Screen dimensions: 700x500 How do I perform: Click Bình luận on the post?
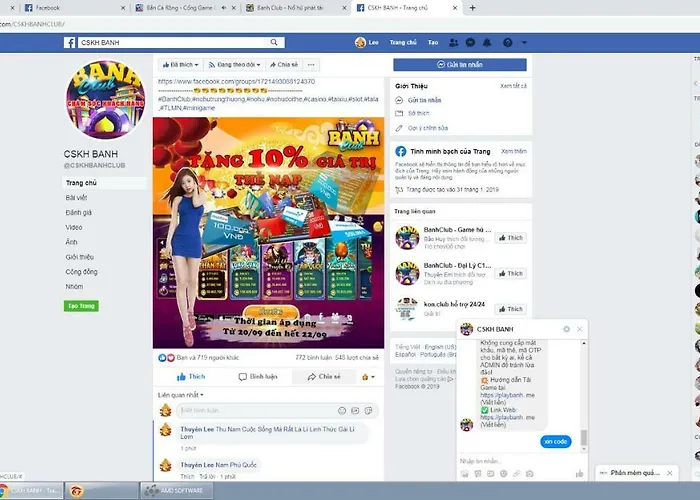tap(258, 377)
